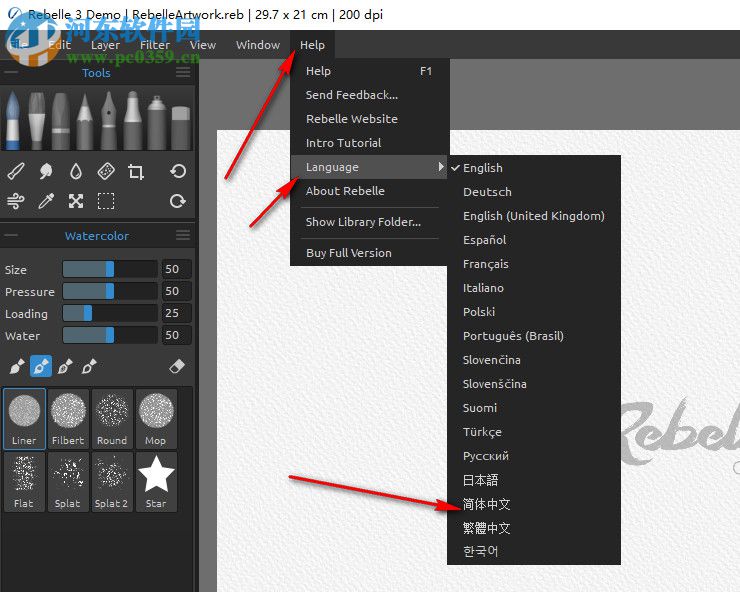Click the Pressure value field
The image size is (740, 592).
pyautogui.click(x=177, y=291)
